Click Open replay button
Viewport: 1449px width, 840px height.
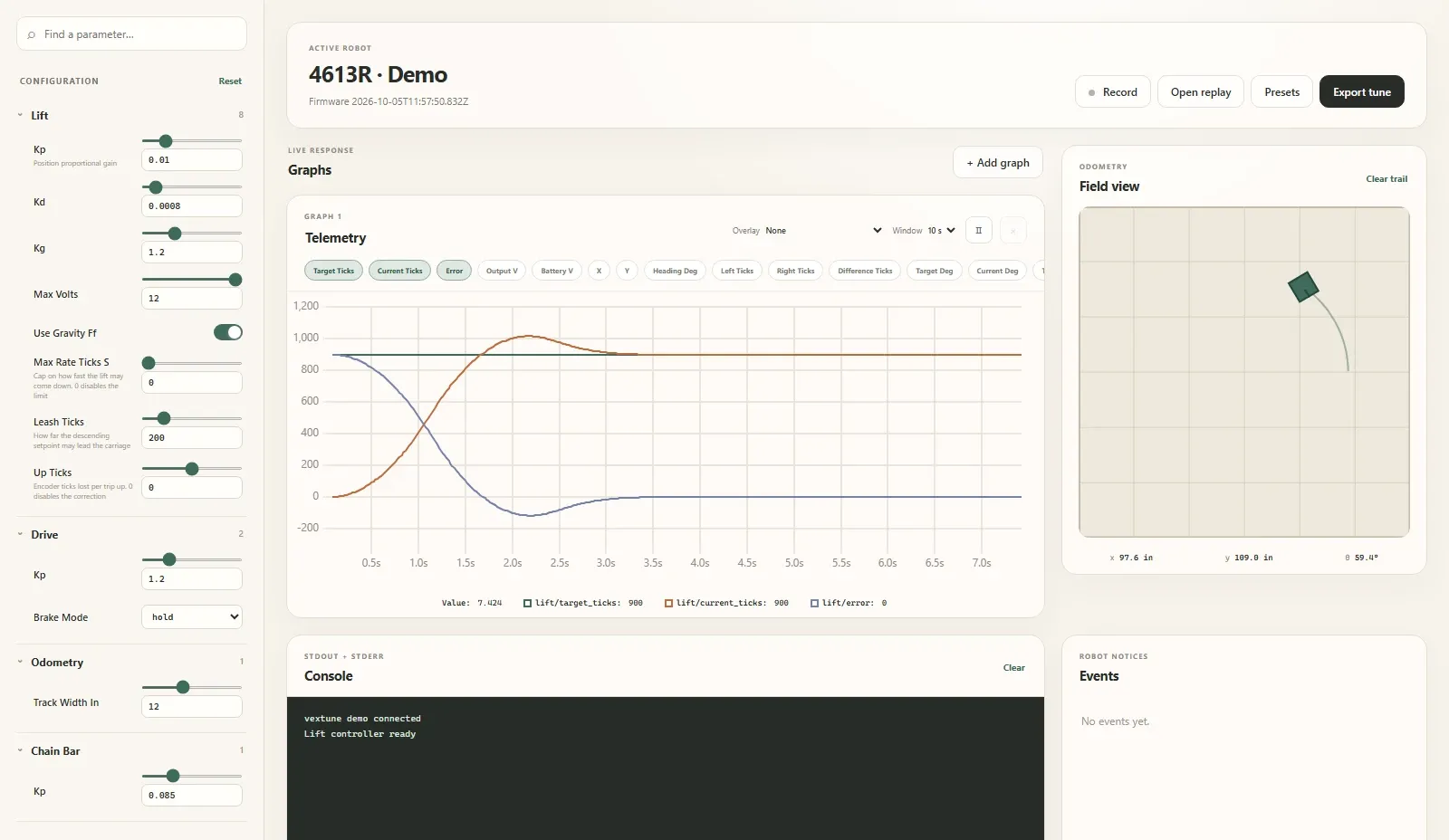click(x=1201, y=91)
